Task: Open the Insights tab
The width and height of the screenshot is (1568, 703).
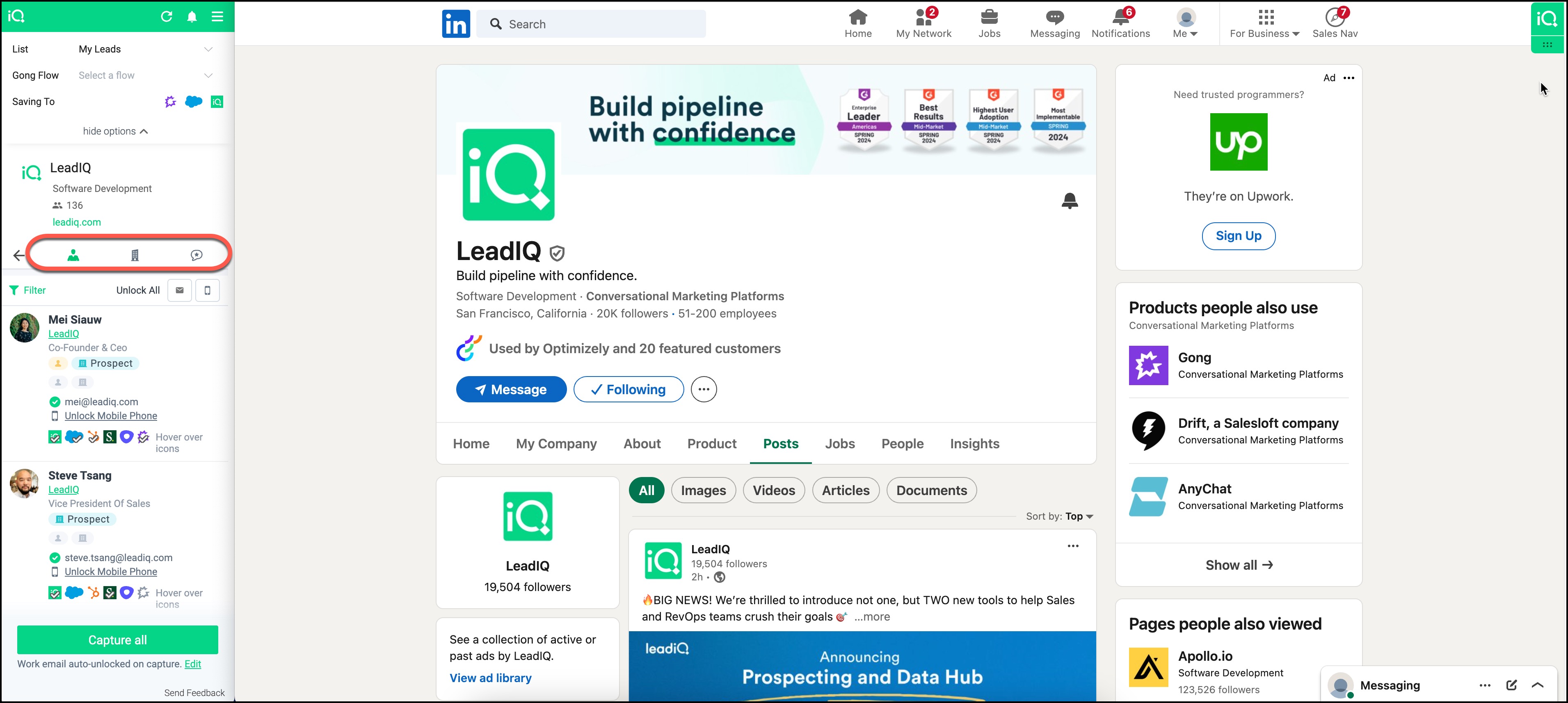Action: [974, 444]
